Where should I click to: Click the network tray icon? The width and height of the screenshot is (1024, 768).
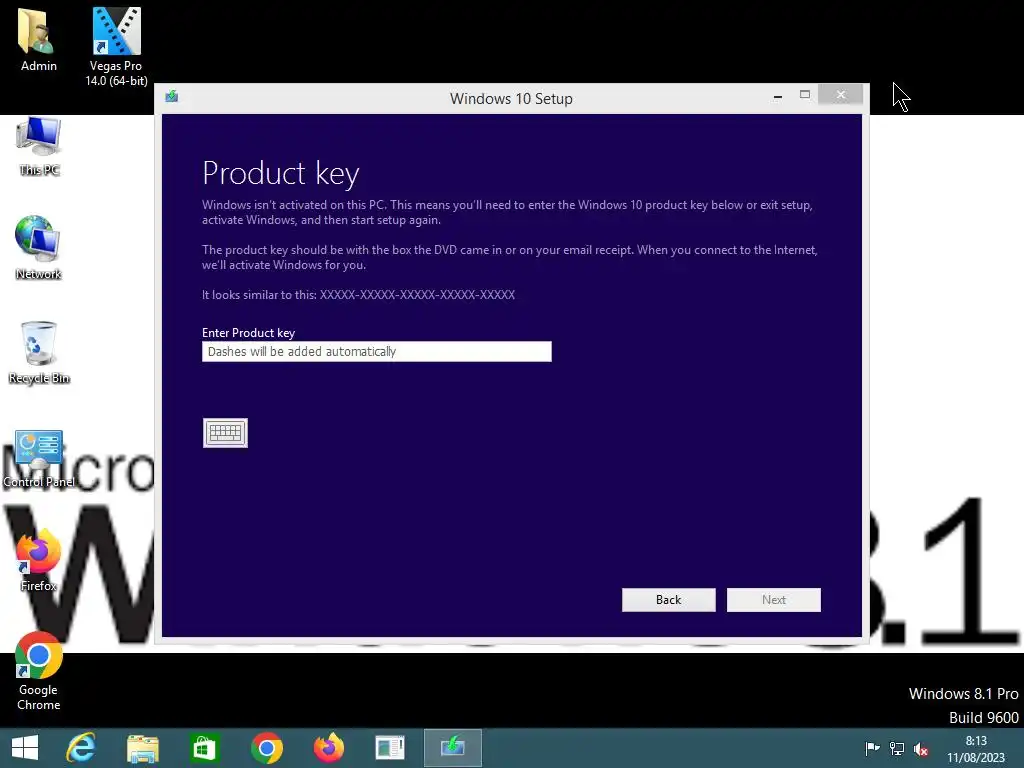pyautogui.click(x=897, y=748)
